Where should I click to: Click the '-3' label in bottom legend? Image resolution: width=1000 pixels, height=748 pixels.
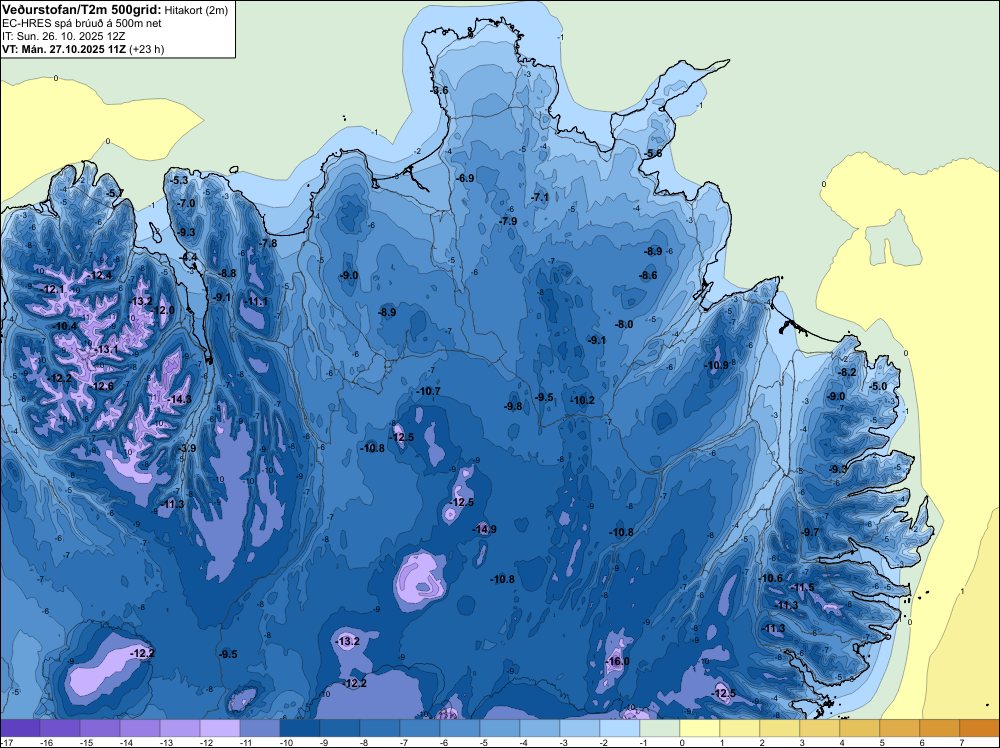click(566, 742)
